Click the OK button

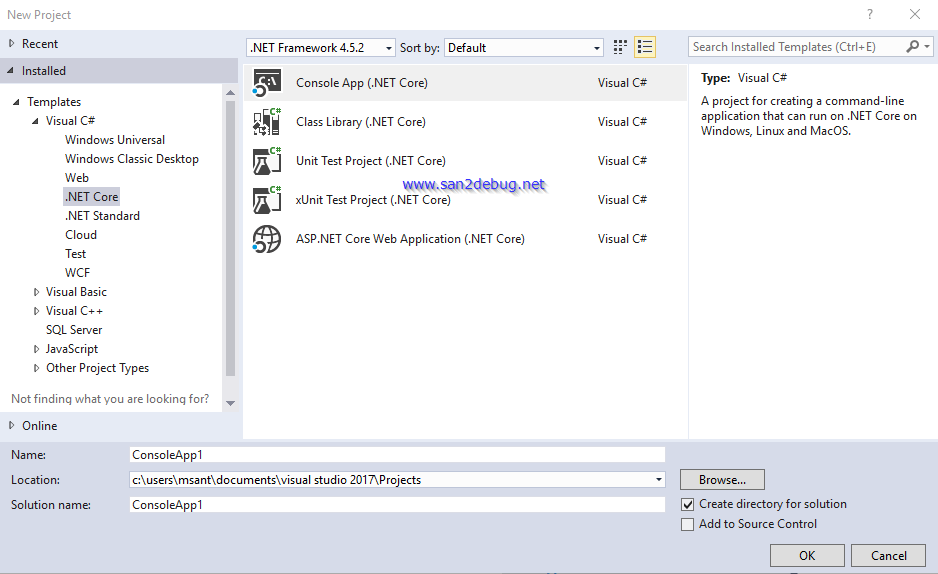(807, 555)
